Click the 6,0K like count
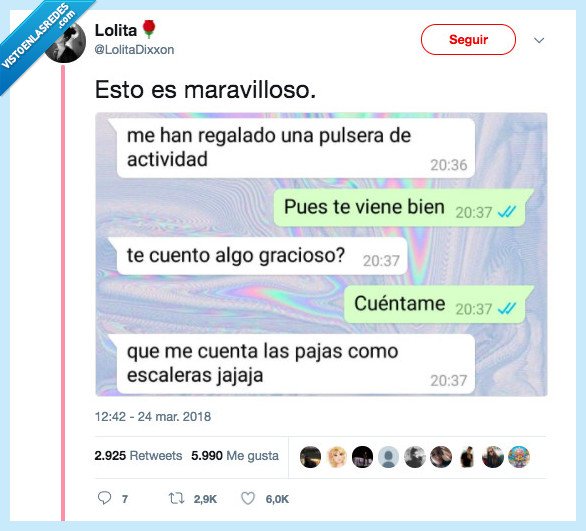The width and height of the screenshot is (586, 531). point(277,499)
